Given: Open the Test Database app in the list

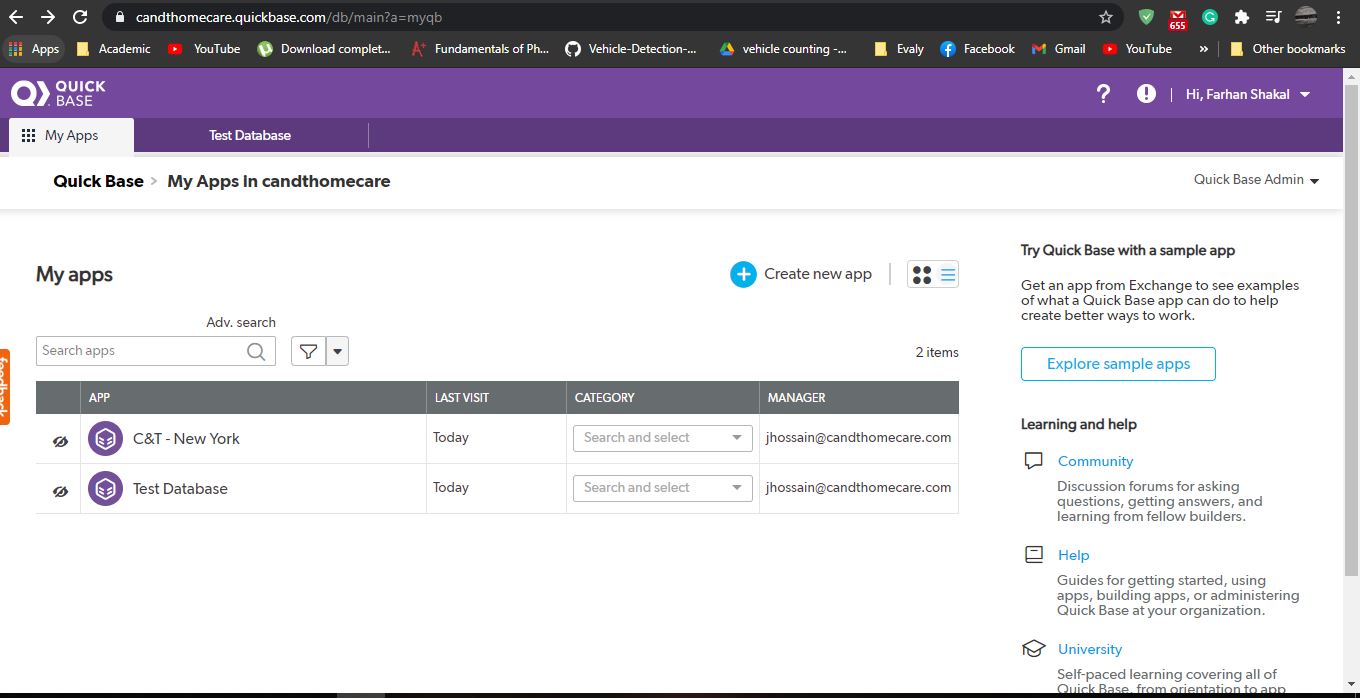Looking at the screenshot, I should (x=180, y=488).
